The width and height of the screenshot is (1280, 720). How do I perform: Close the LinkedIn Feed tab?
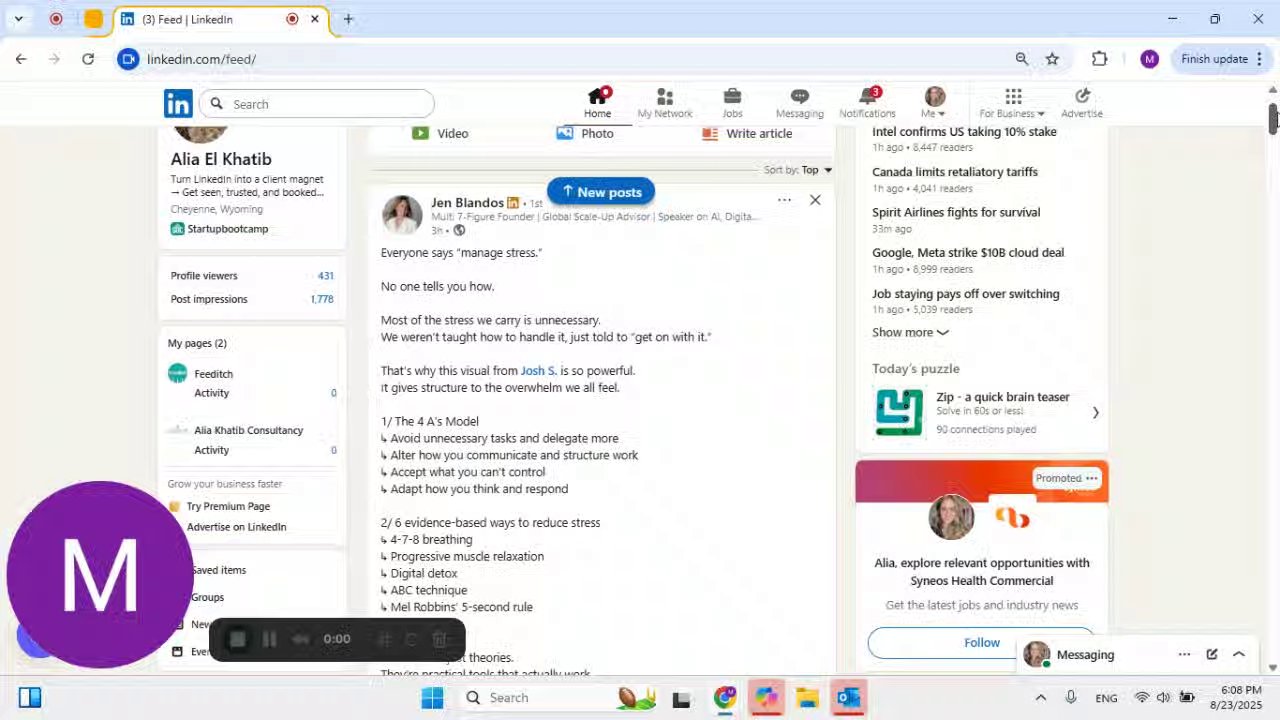[x=315, y=19]
